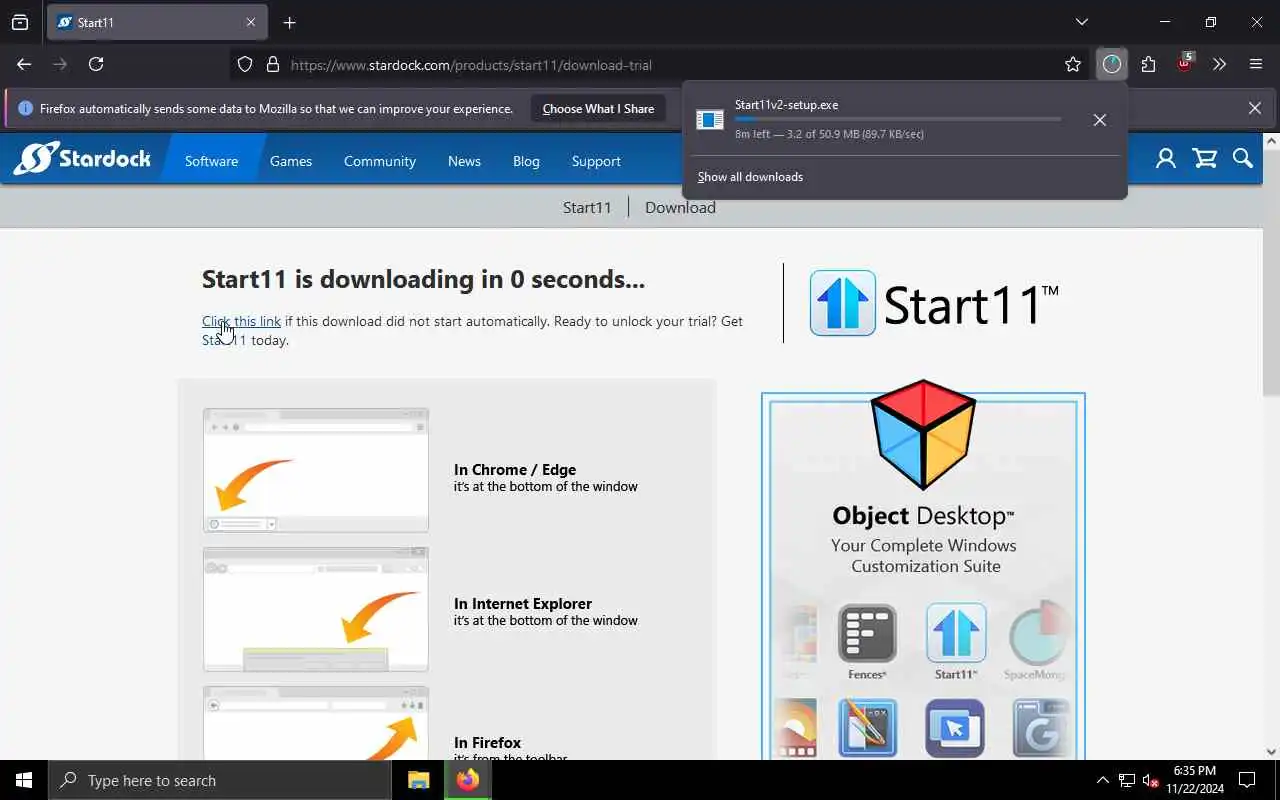Viewport: 1280px width, 800px height.
Task: Open the Games menu
Action: click(x=291, y=161)
